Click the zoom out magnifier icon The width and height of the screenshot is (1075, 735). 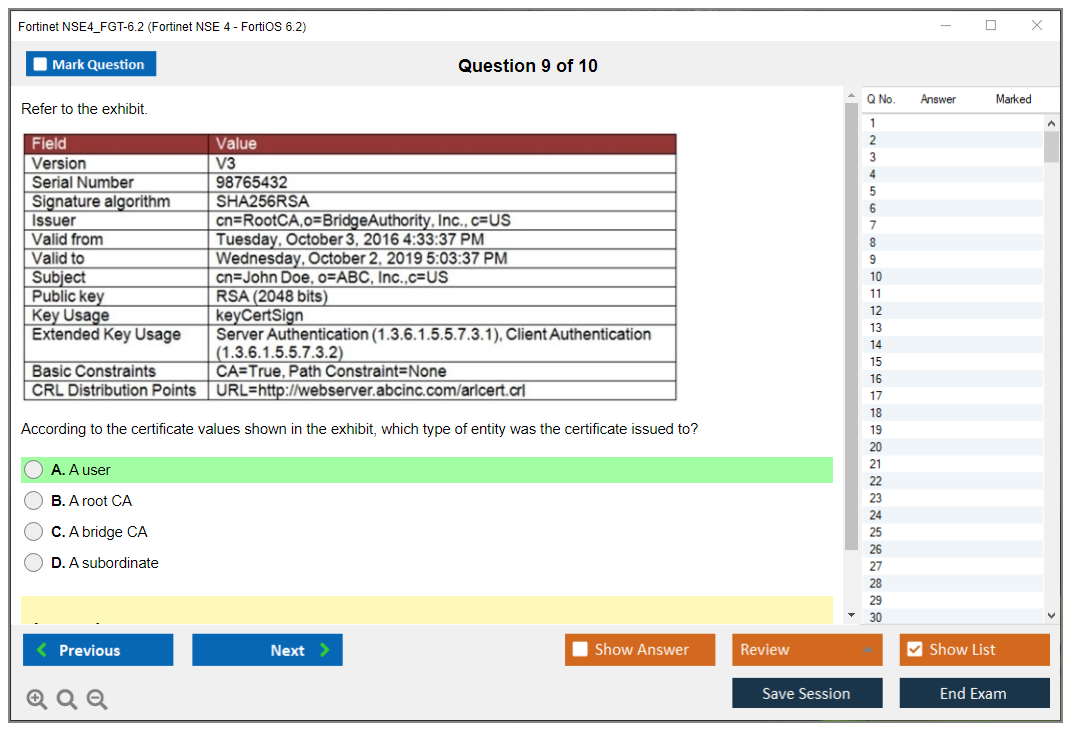point(97,700)
